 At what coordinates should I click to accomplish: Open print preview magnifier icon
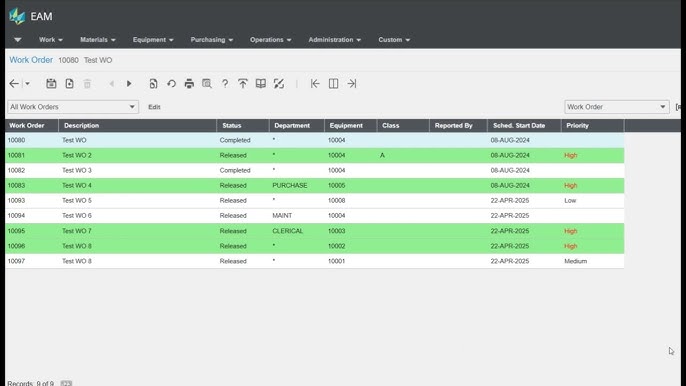207,84
